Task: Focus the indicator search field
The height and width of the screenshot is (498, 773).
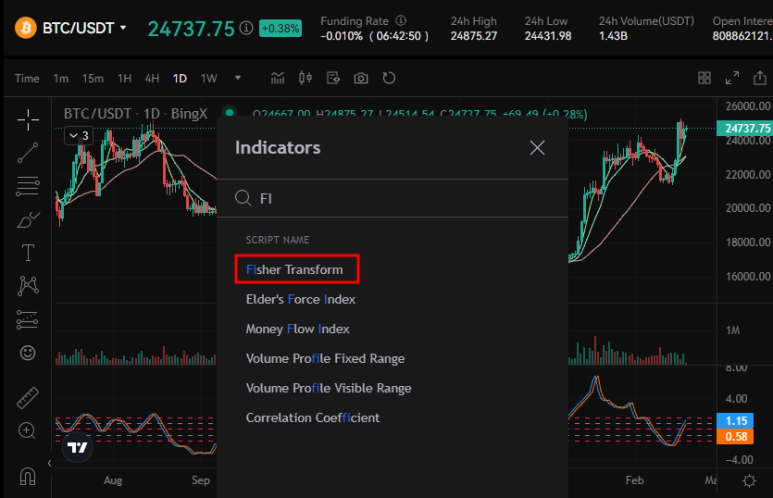Action: [x=392, y=198]
